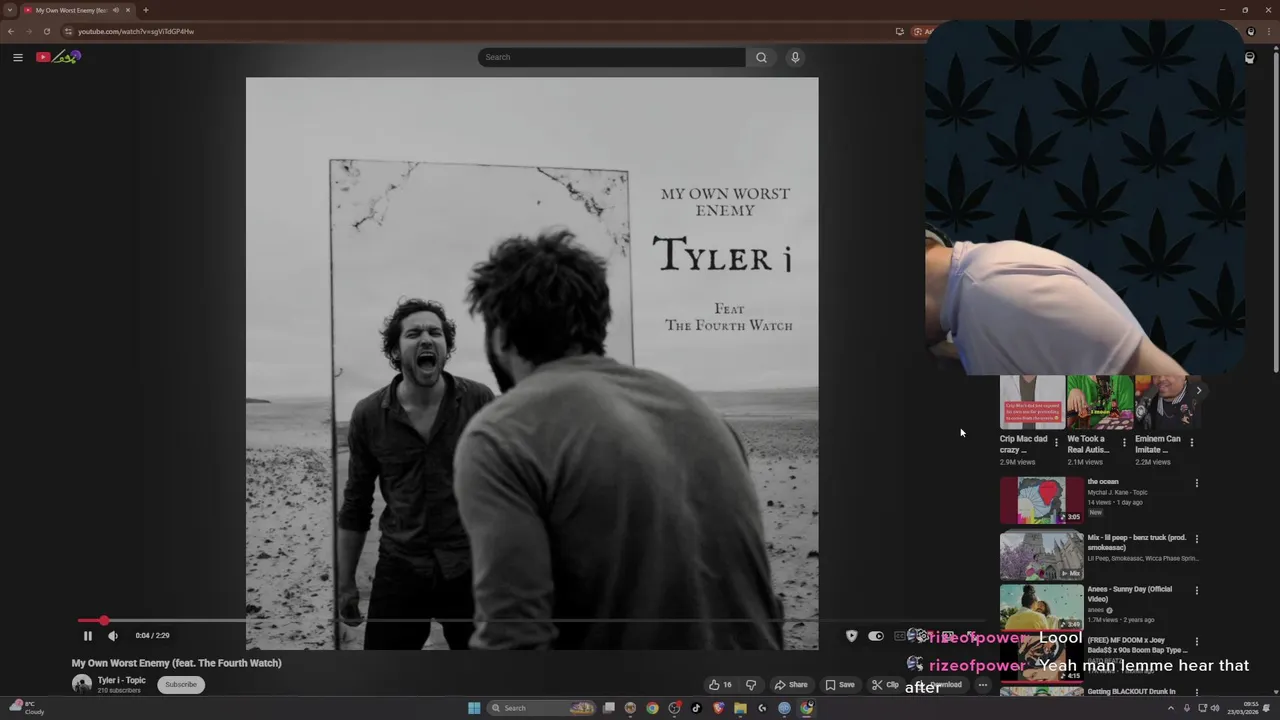
Task: Open the 'Crip Mac dad crazy' short
Action: (1032, 401)
